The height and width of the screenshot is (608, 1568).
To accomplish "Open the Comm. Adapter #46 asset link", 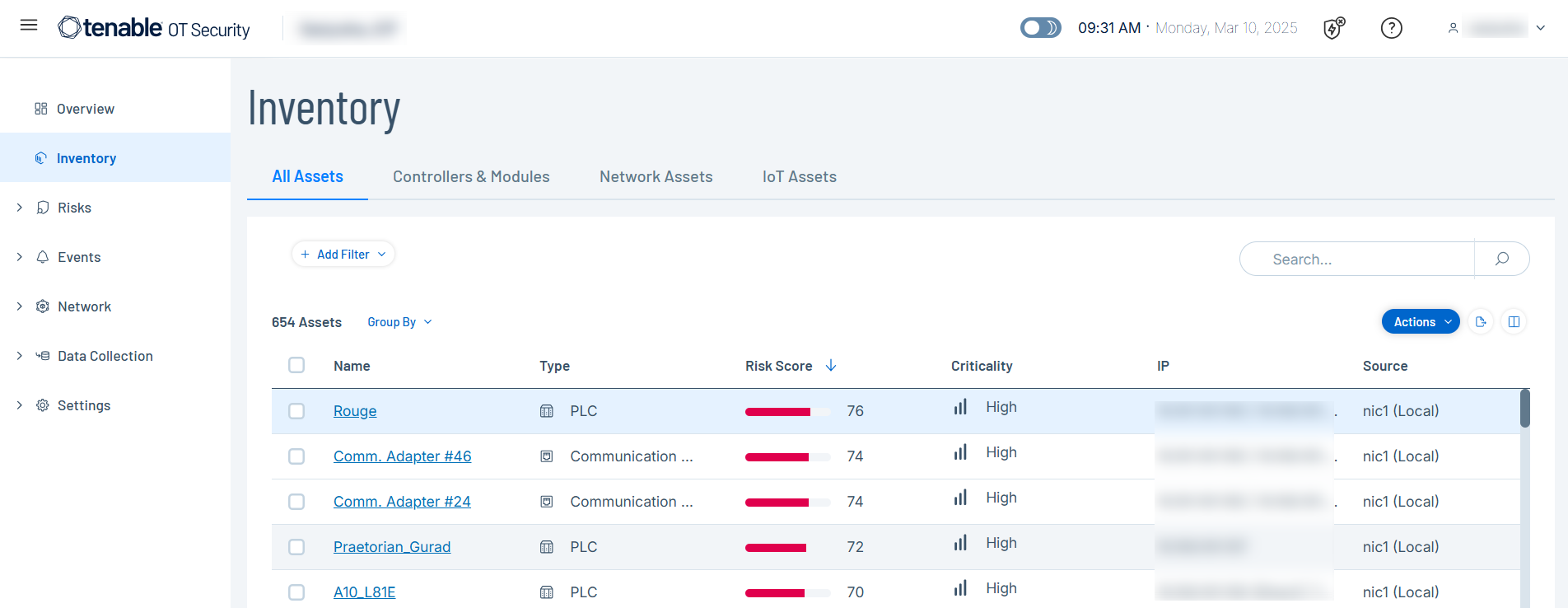I will point(402,456).
